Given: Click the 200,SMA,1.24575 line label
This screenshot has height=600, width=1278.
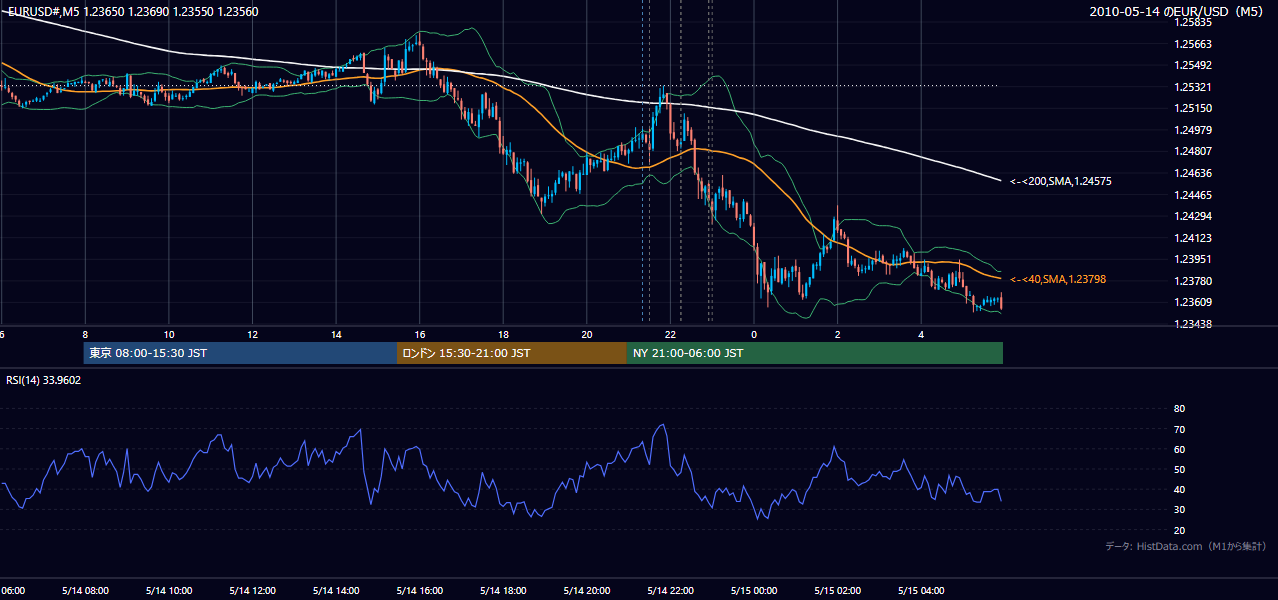Looking at the screenshot, I should 1061,181.
